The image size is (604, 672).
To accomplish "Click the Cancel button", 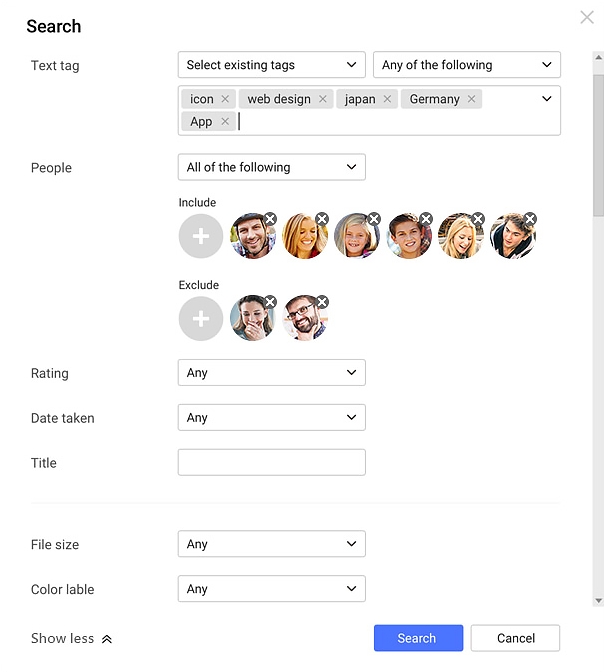I will (515, 638).
